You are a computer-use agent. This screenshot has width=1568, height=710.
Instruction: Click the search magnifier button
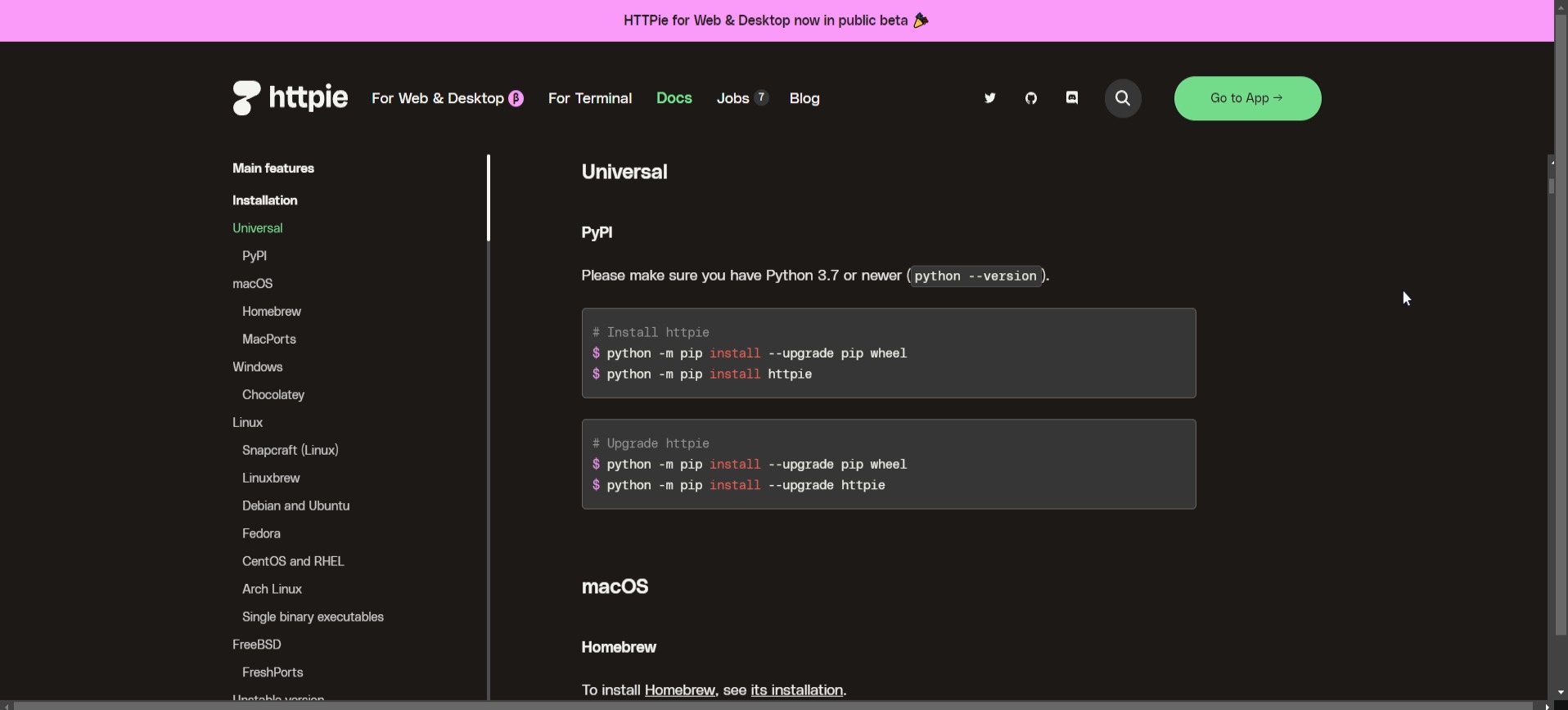point(1124,99)
